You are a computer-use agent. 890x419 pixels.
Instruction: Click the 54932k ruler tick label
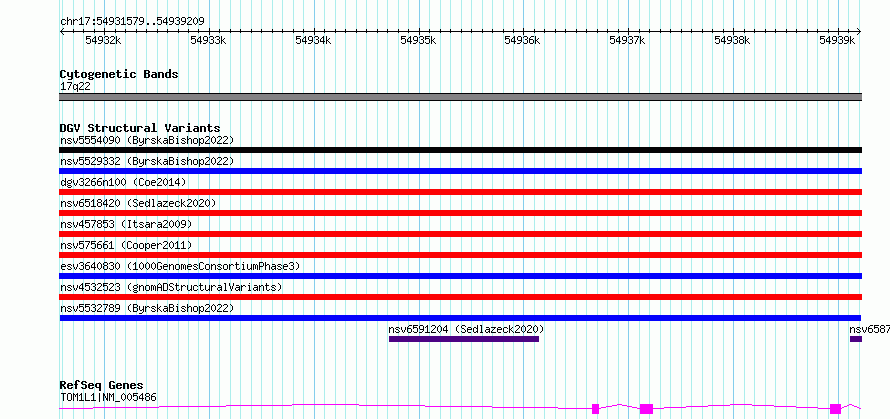tap(103, 40)
